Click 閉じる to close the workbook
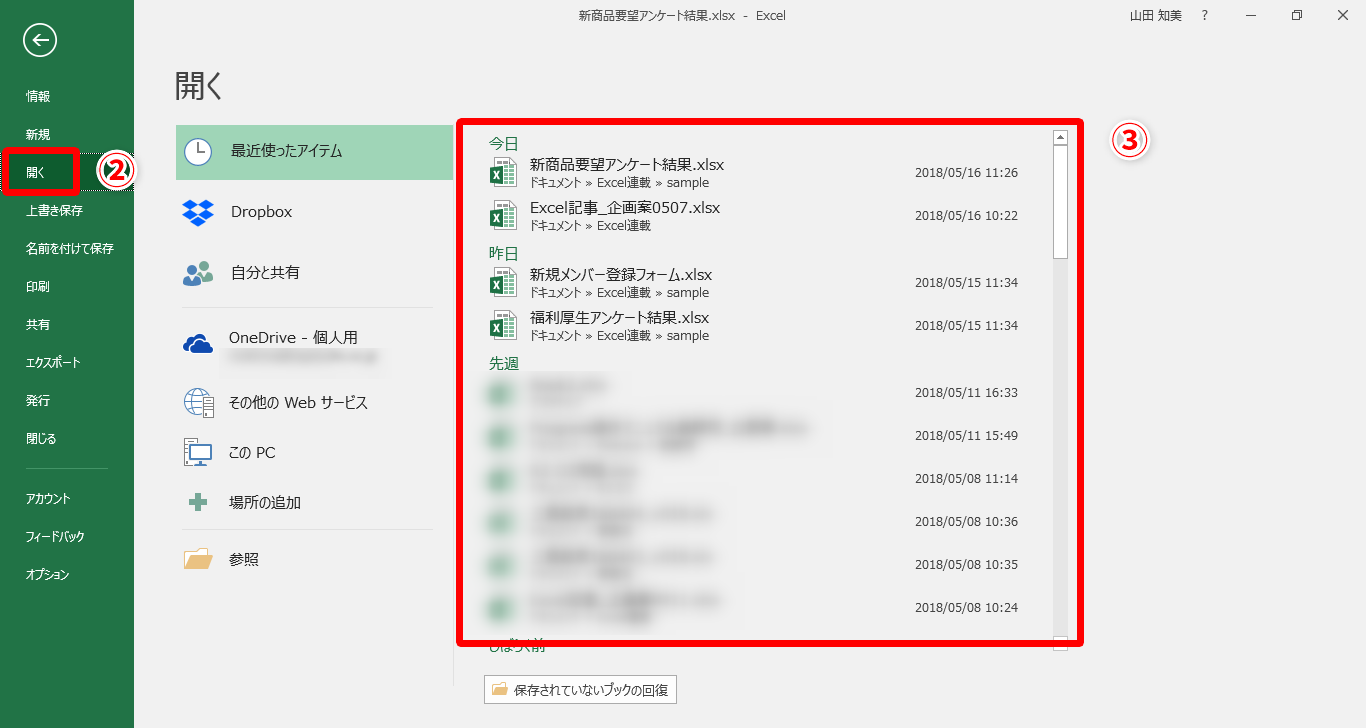Viewport: 1366px width, 728px height. coord(41,439)
